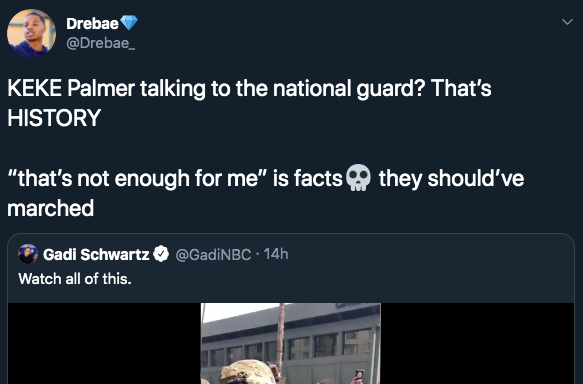This screenshot has height=384, width=583.
Task: Click the quoted phrase "that's not enough for me"
Action: click(x=138, y=178)
